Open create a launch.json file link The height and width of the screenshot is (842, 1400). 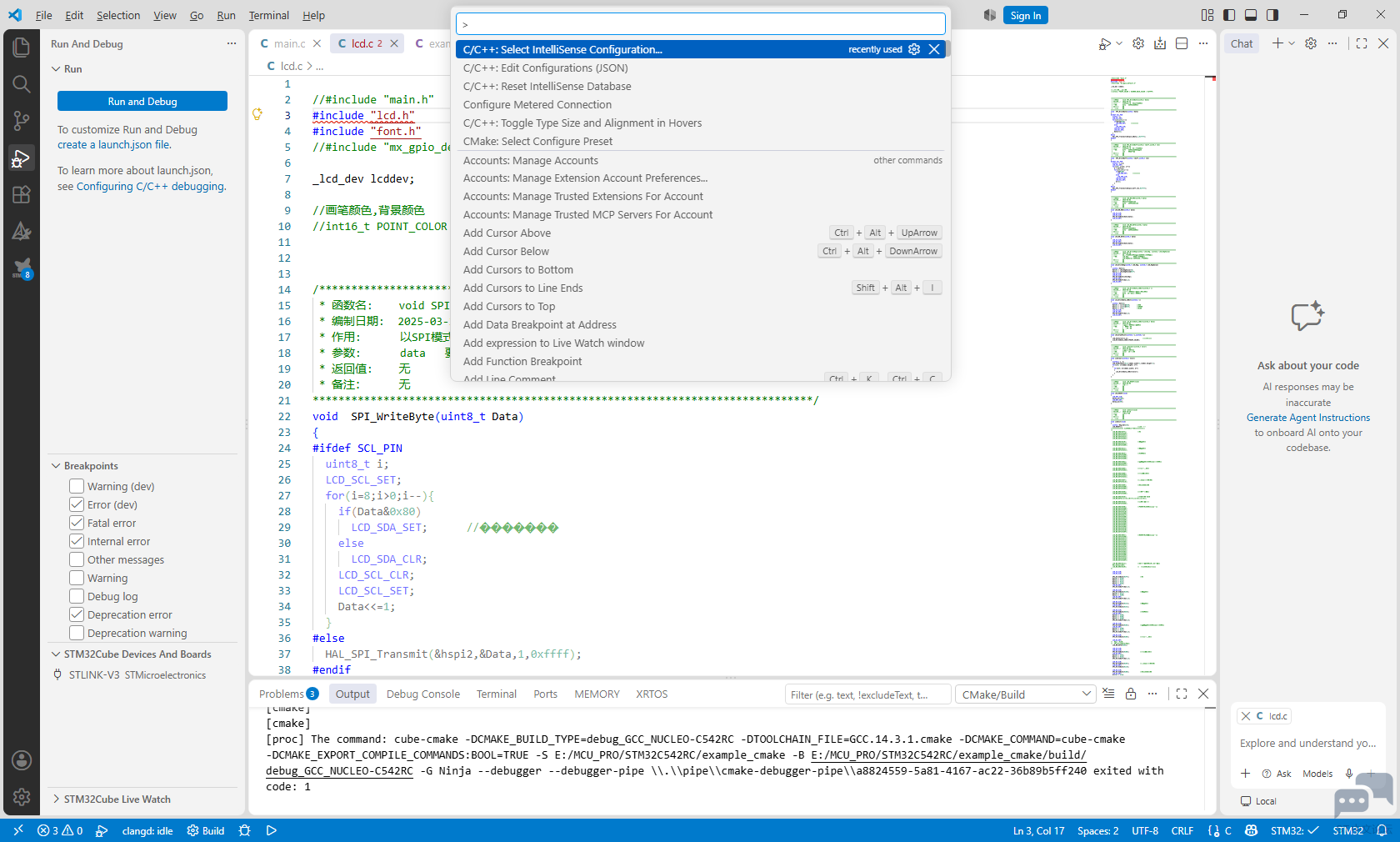click(114, 144)
